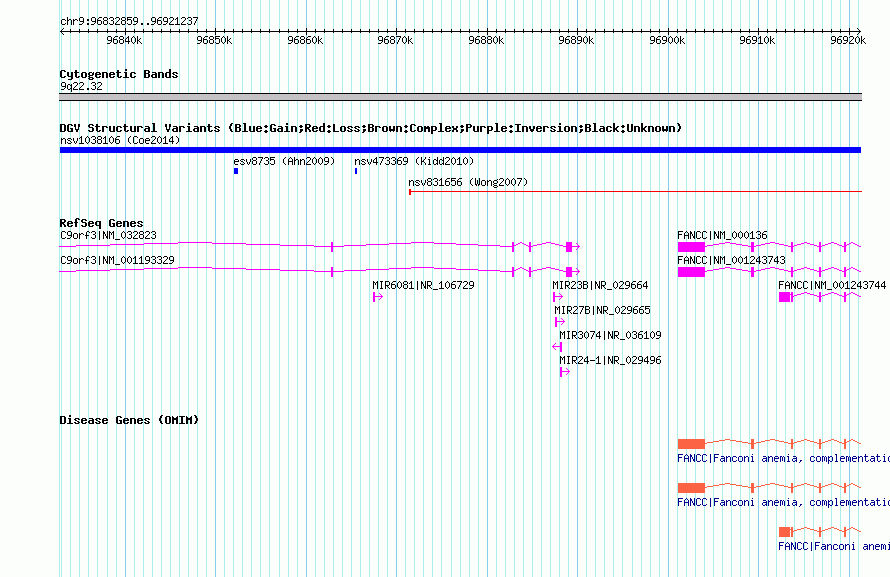Click the 96920k ruler tick label
Screen dimensions: 890x577
tap(848, 40)
